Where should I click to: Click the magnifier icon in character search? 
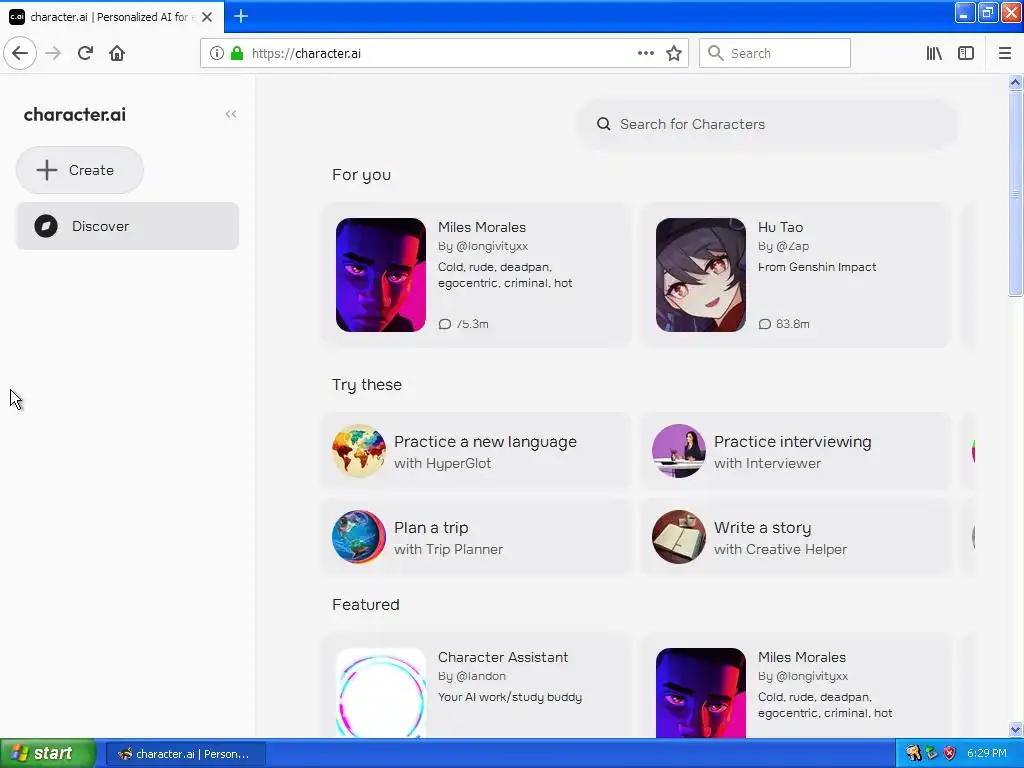(x=603, y=124)
